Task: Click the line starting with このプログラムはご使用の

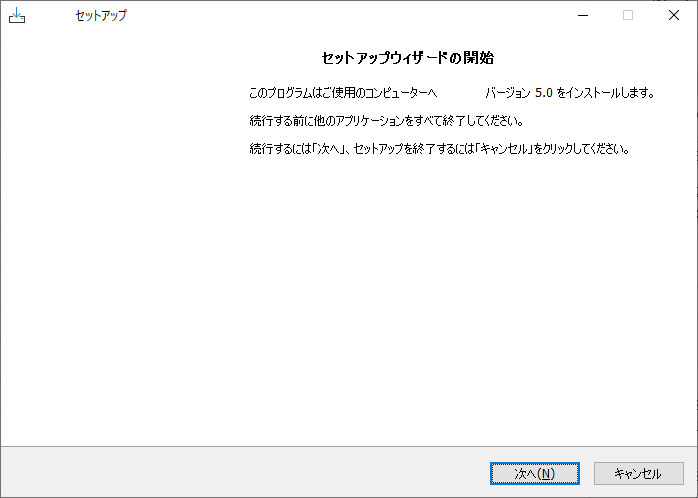Action: (343, 93)
